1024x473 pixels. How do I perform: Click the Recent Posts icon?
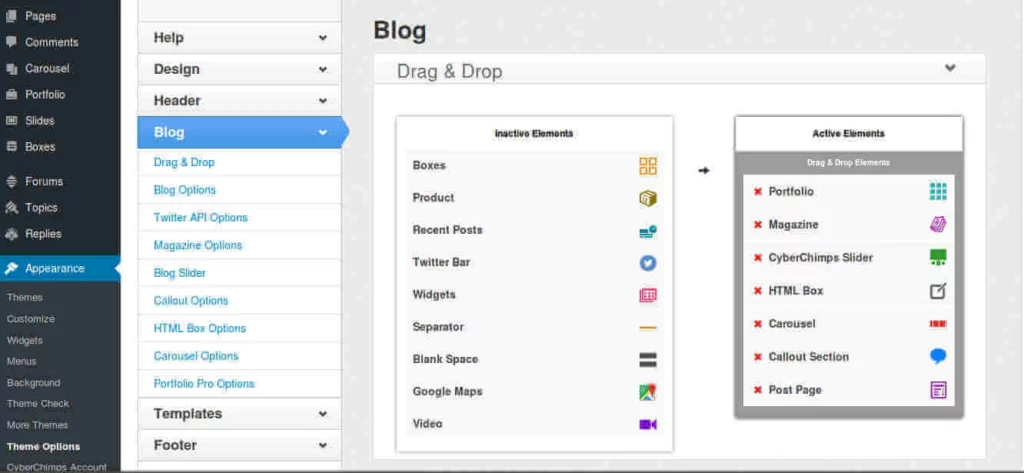648,231
